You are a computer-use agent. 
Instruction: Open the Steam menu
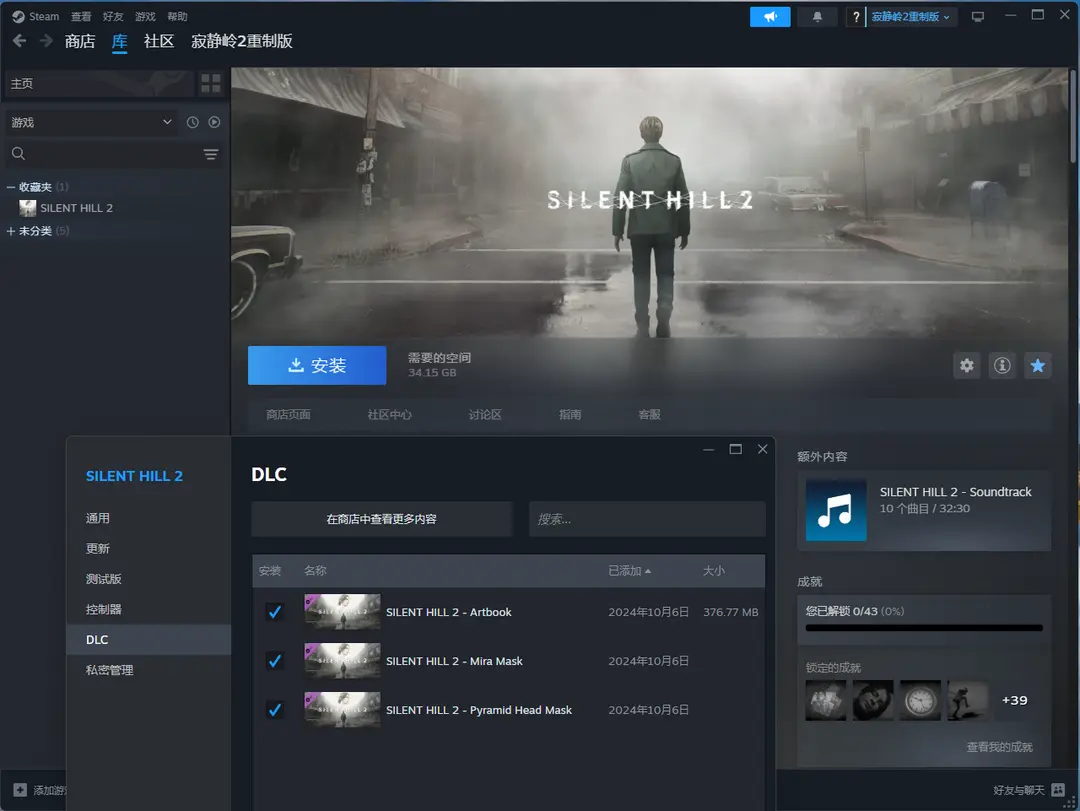tap(44, 17)
